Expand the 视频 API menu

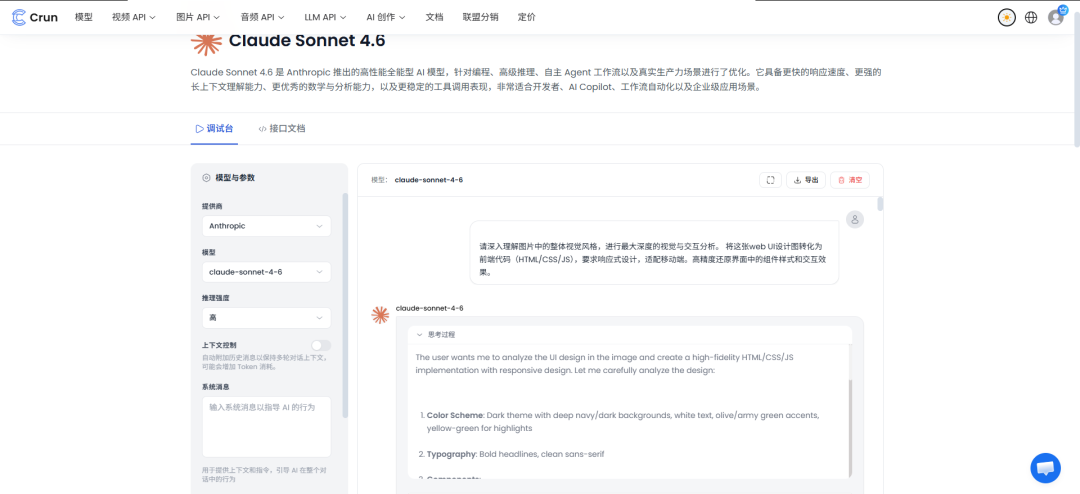point(134,17)
